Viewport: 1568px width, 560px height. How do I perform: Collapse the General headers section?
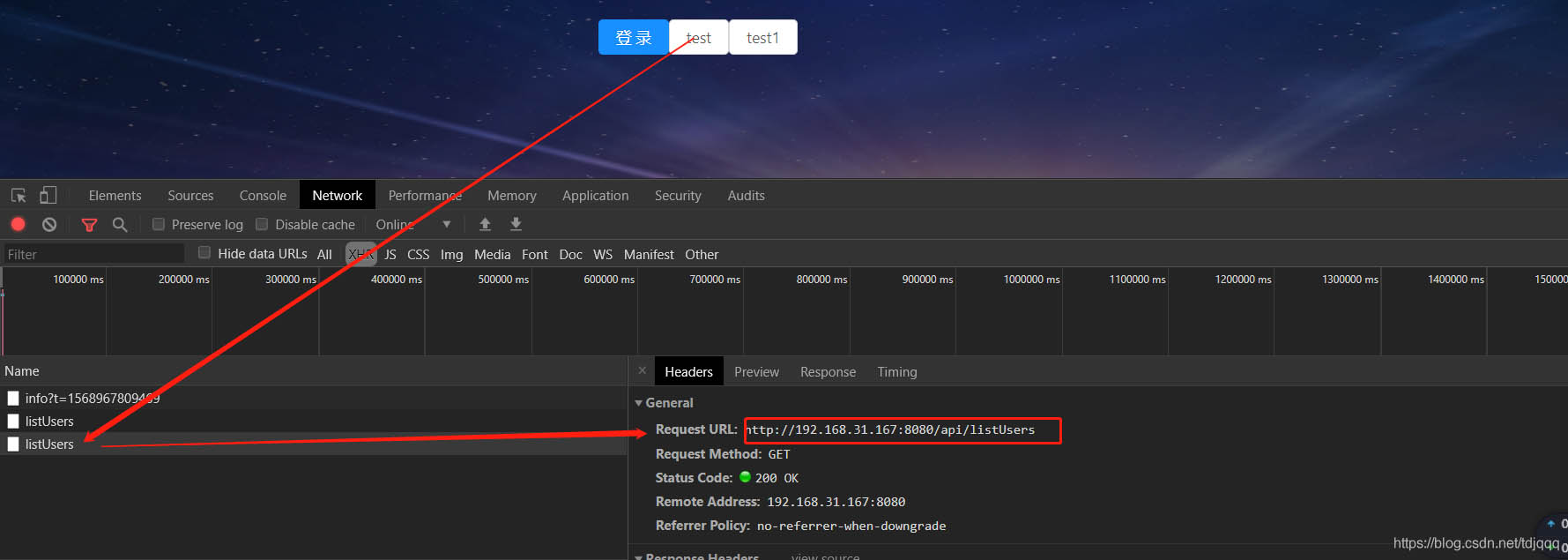pyautogui.click(x=639, y=403)
